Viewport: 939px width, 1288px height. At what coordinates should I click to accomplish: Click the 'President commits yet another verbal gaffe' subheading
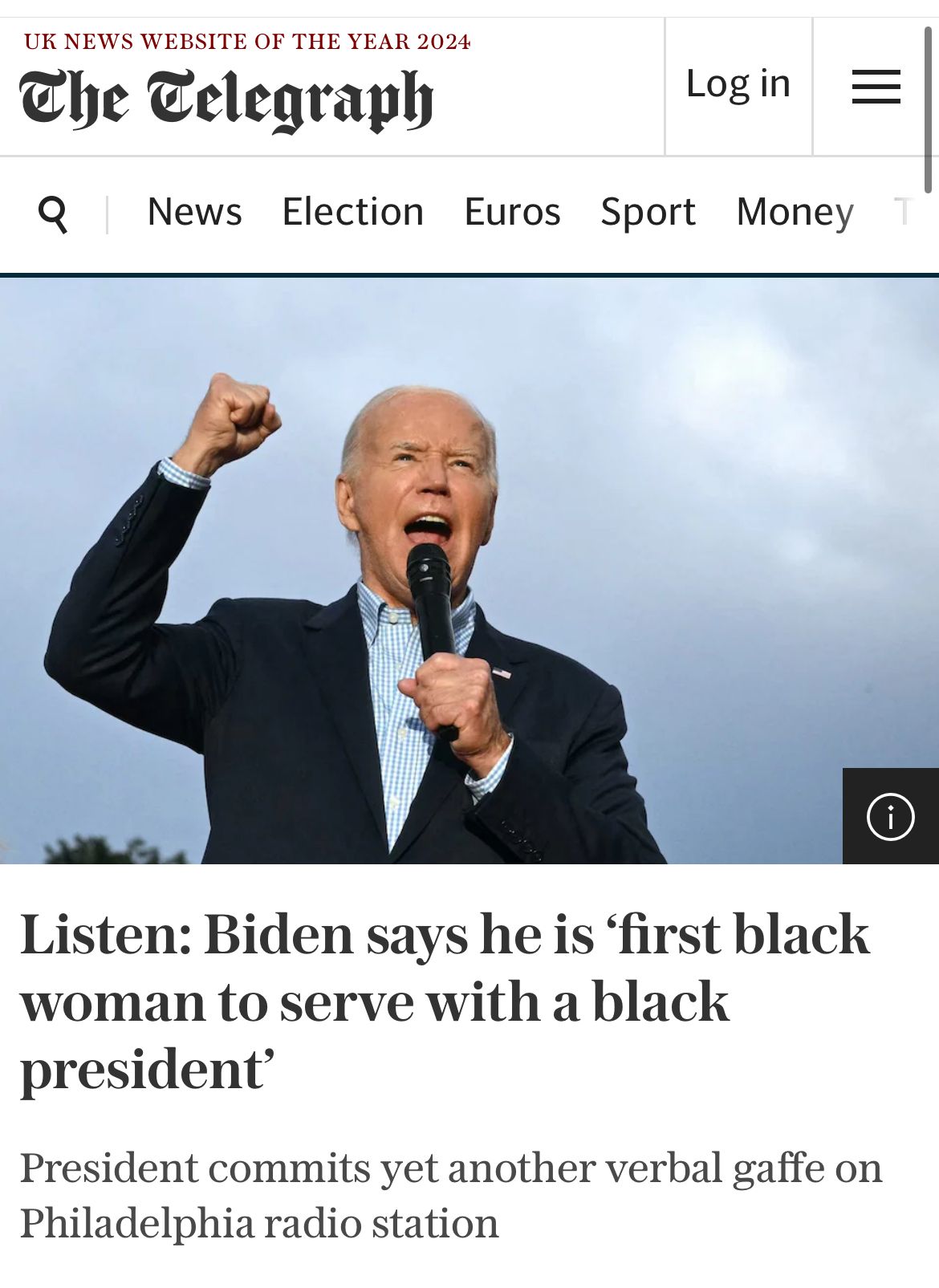pos(451,1196)
